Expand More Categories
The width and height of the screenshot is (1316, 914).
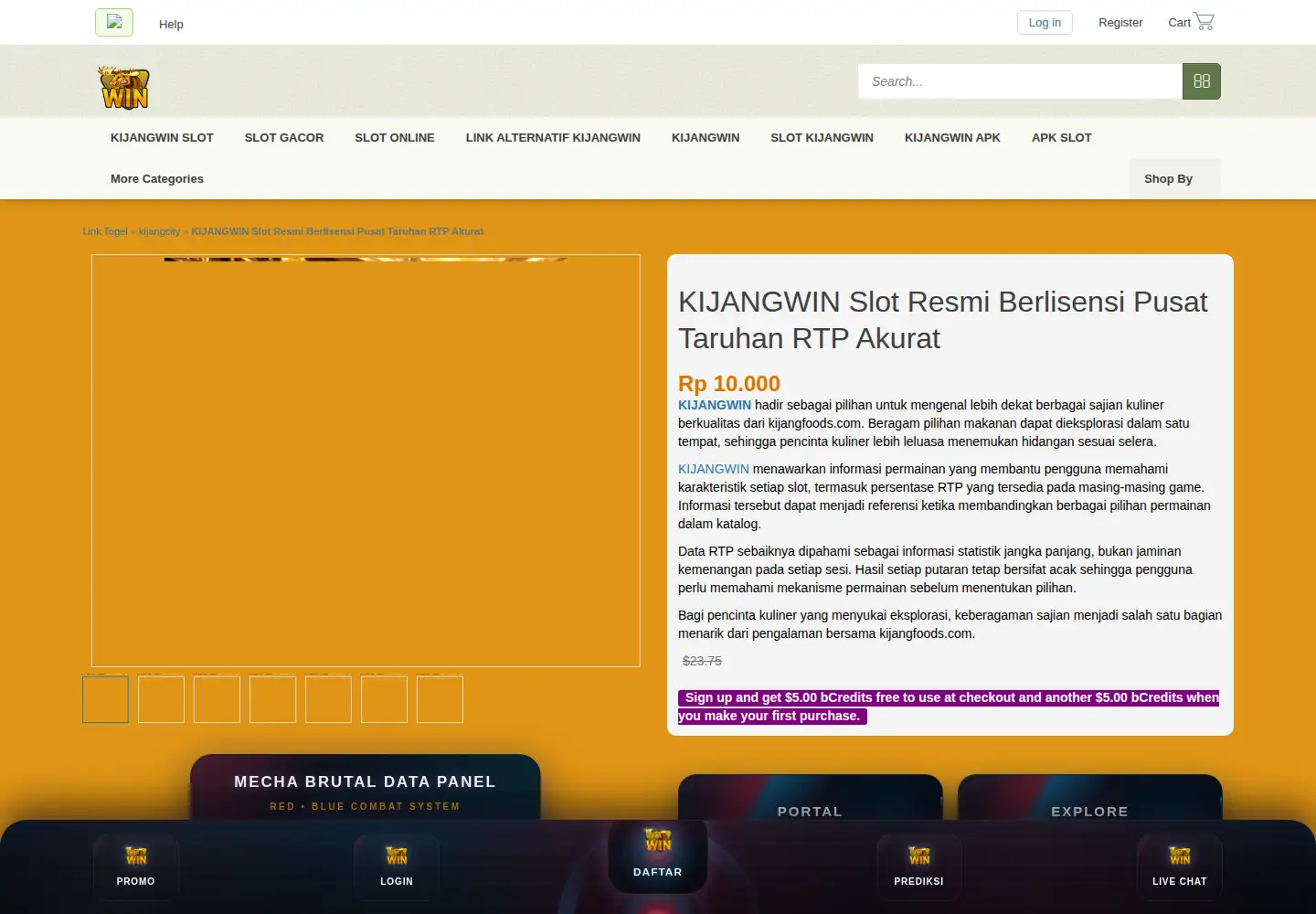(x=157, y=179)
